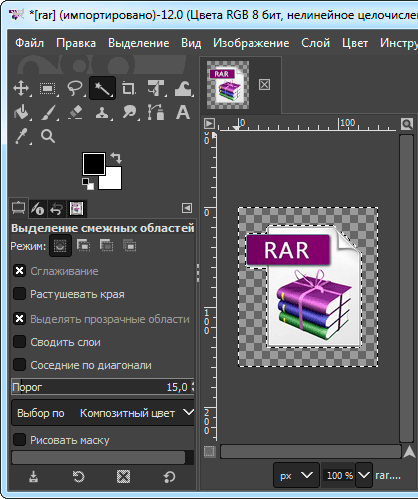
Task: Select the Paths tool
Action: (x=156, y=112)
